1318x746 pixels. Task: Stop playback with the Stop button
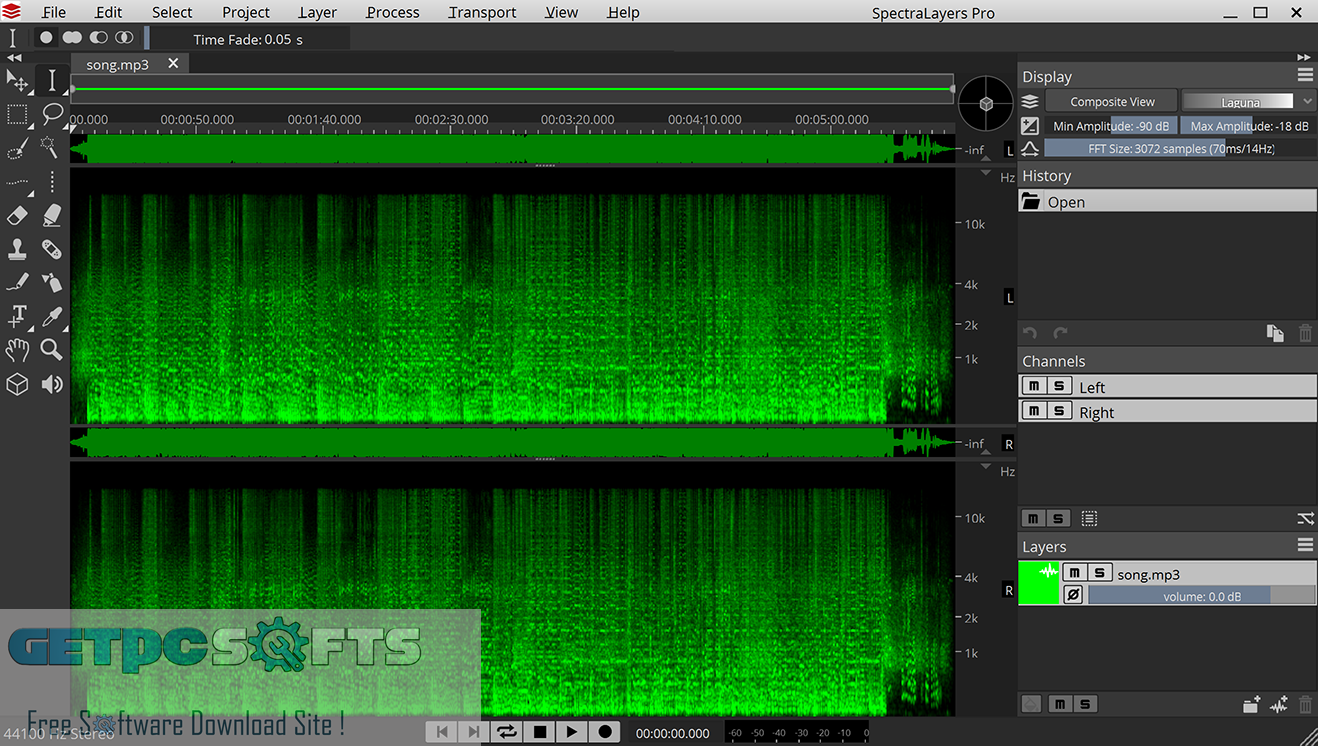tap(540, 732)
